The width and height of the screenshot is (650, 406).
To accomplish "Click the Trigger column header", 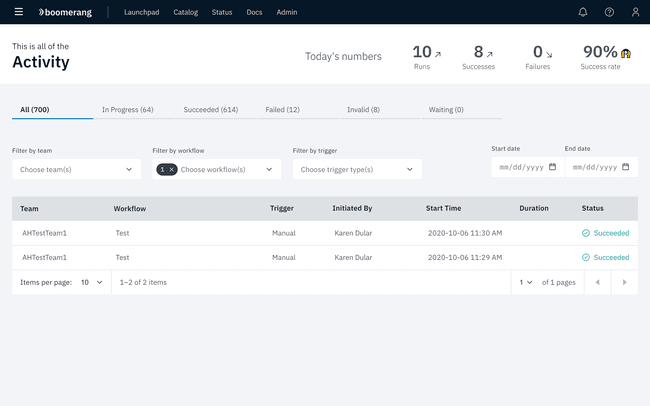I will [282, 208].
